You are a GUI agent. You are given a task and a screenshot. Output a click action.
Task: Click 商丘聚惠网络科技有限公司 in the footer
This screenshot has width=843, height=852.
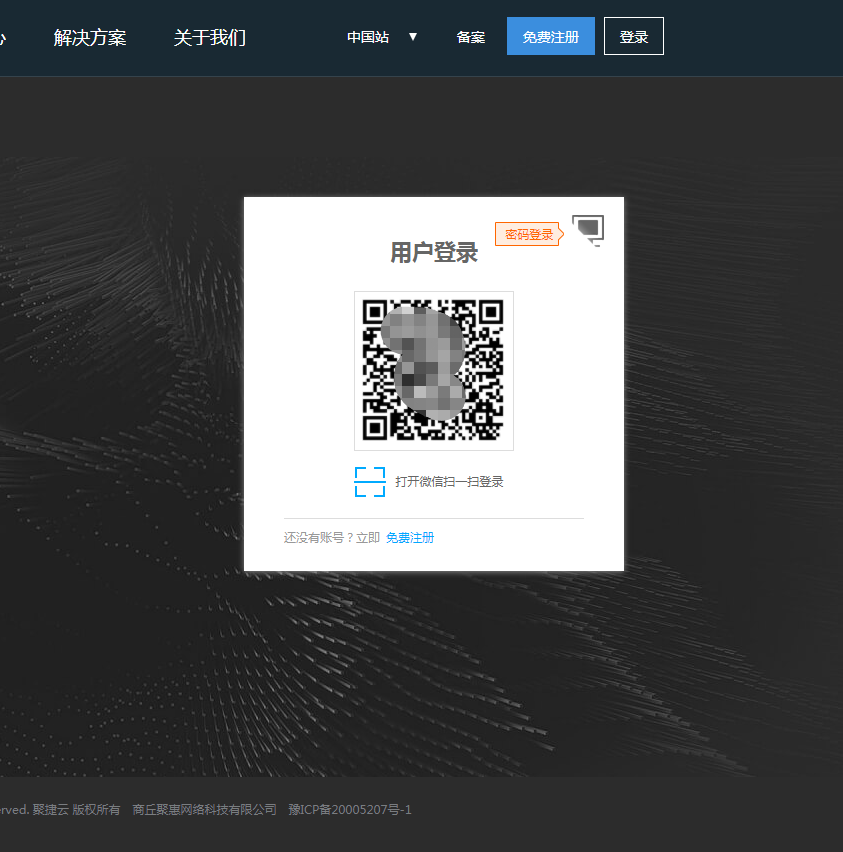coord(204,809)
